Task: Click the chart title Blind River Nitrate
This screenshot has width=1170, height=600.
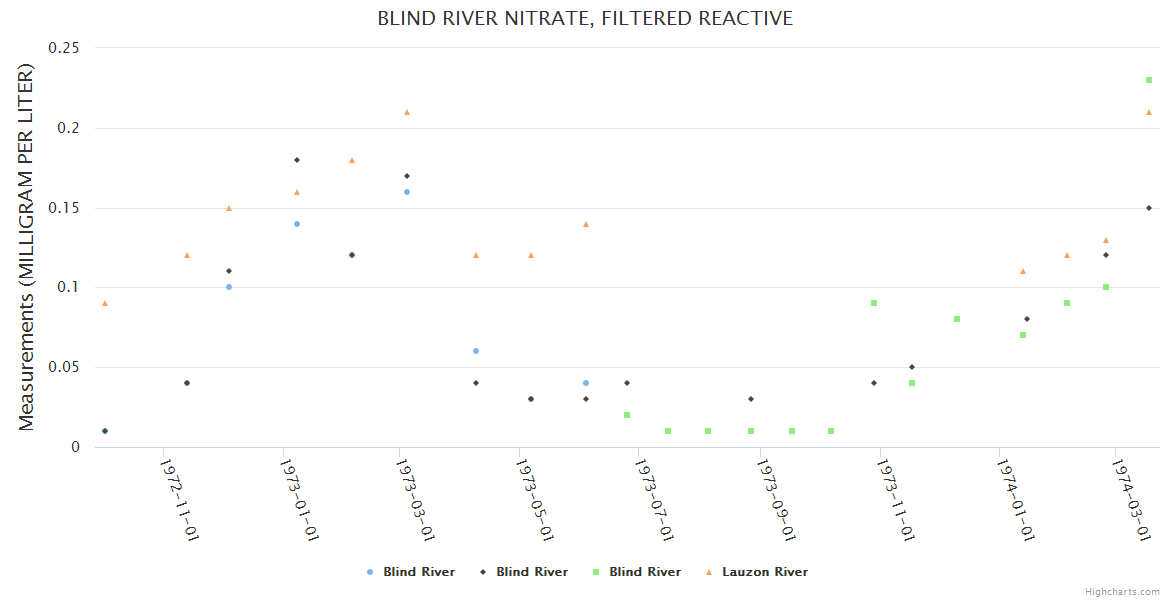Action: coord(585,19)
